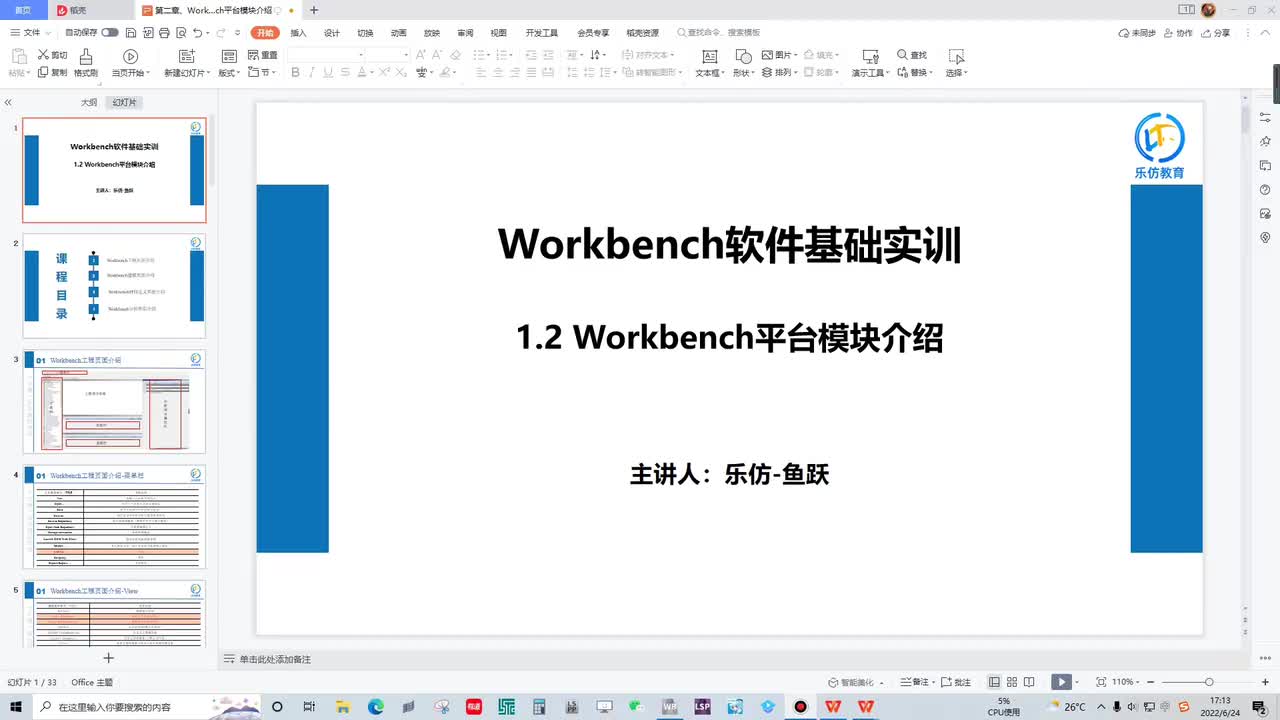Image resolution: width=1280 pixels, height=720 pixels.
Task: Toggle the AutoSave (自动保存) switch
Action: point(109,33)
